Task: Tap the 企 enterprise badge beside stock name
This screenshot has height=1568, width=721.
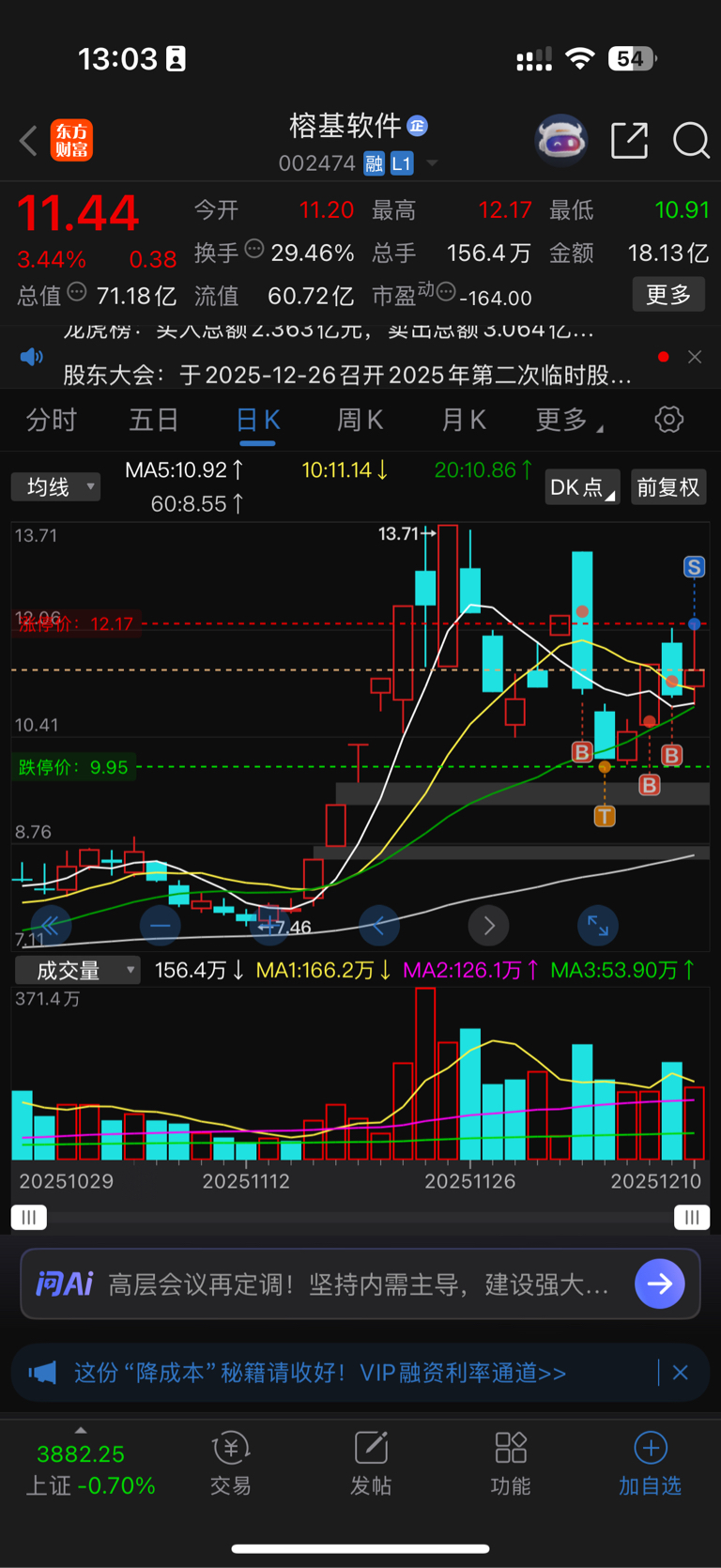Action: pyautogui.click(x=418, y=125)
